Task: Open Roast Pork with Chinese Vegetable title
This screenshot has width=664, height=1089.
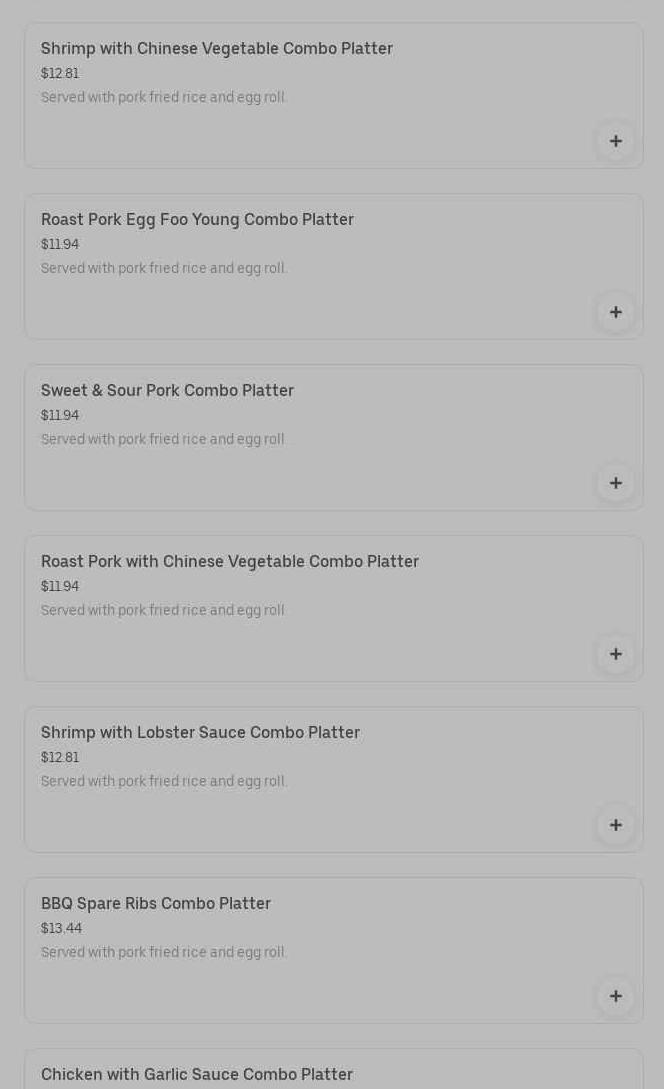Action: coord(229,561)
